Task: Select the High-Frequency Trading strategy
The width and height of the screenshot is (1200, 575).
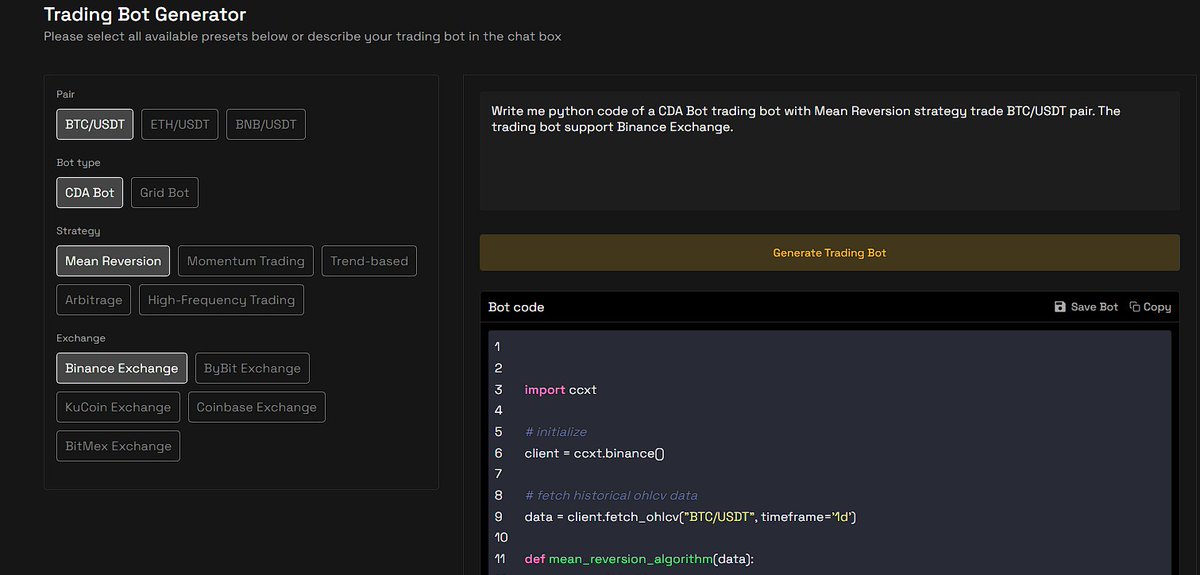Action: [x=221, y=299]
